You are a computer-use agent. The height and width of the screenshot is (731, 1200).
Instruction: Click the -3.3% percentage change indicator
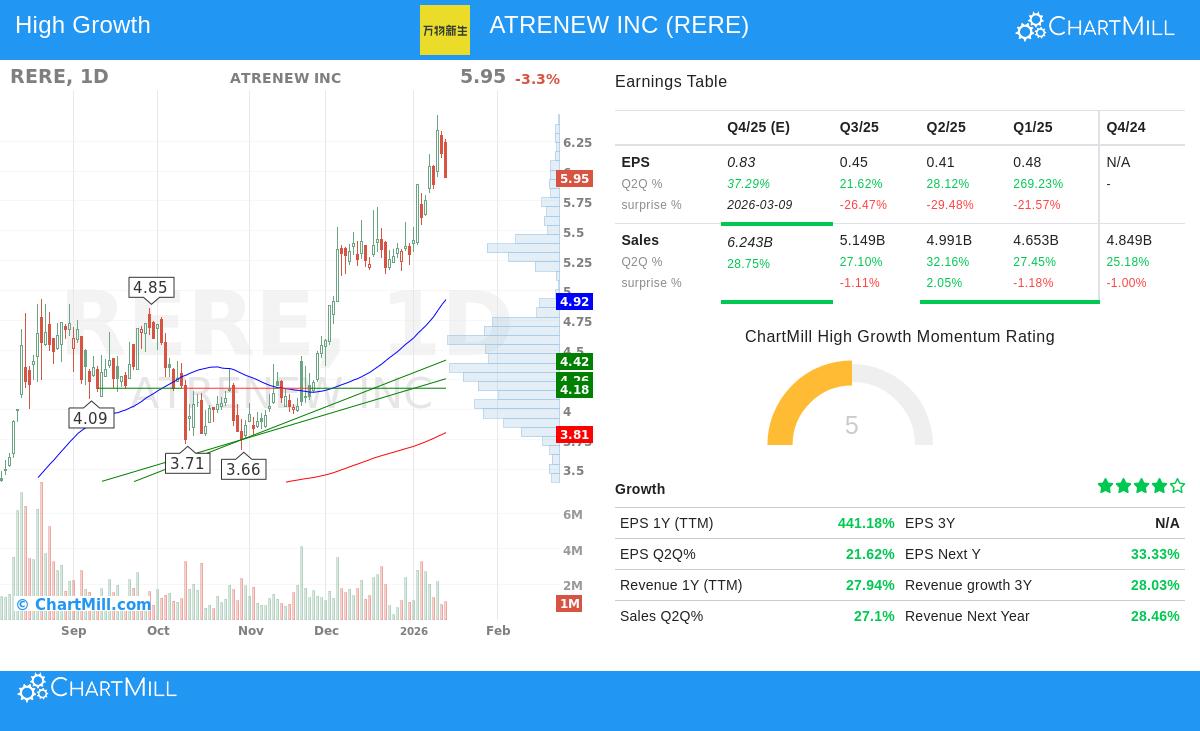(x=537, y=79)
